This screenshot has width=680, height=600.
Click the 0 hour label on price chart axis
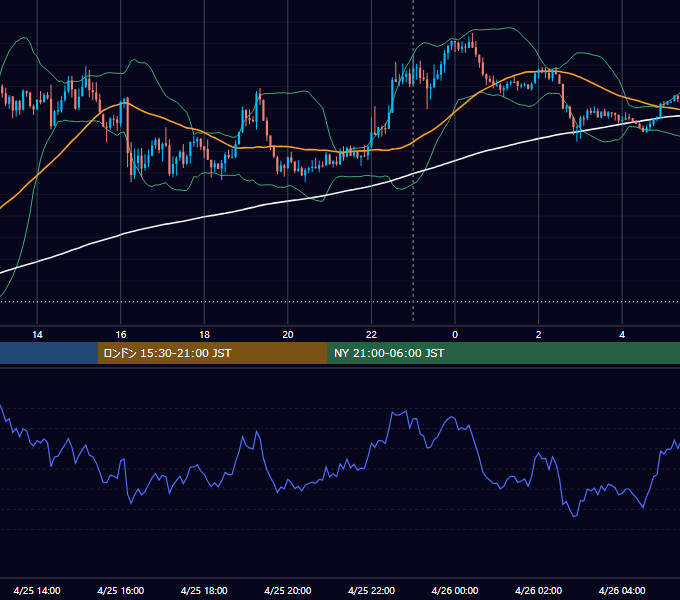[455, 335]
